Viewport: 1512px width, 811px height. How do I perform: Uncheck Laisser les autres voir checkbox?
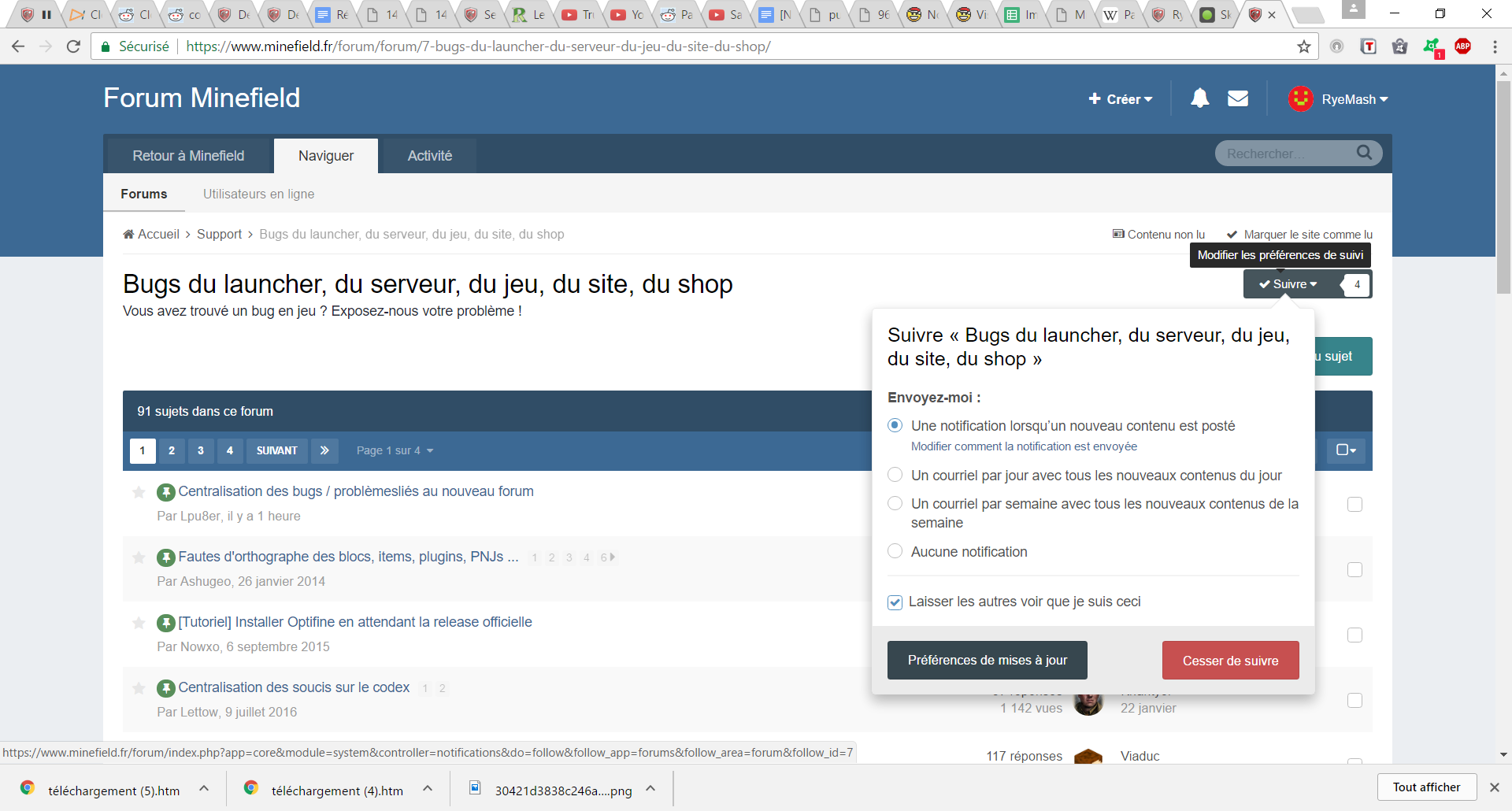(895, 602)
